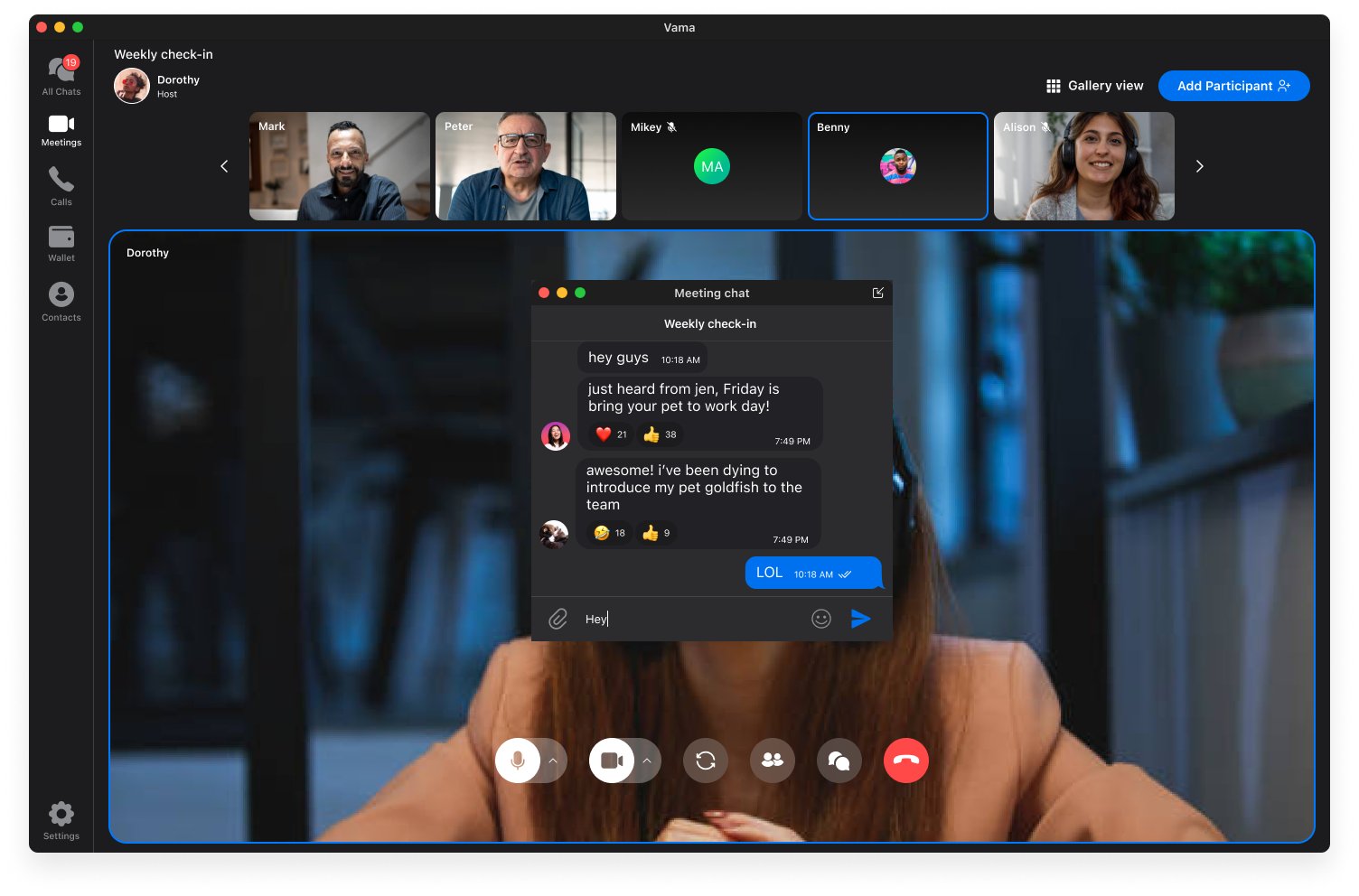1359x896 pixels.
Task: Select Alison's video thumbnail
Action: click(x=1084, y=166)
